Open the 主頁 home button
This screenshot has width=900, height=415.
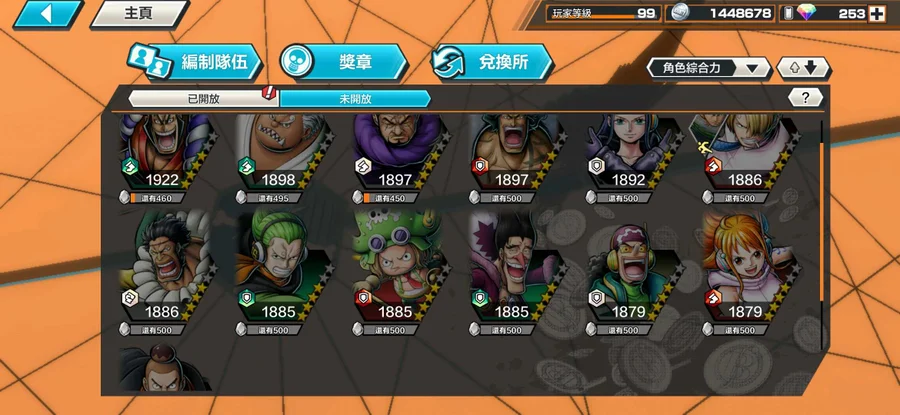pyautogui.click(x=139, y=13)
